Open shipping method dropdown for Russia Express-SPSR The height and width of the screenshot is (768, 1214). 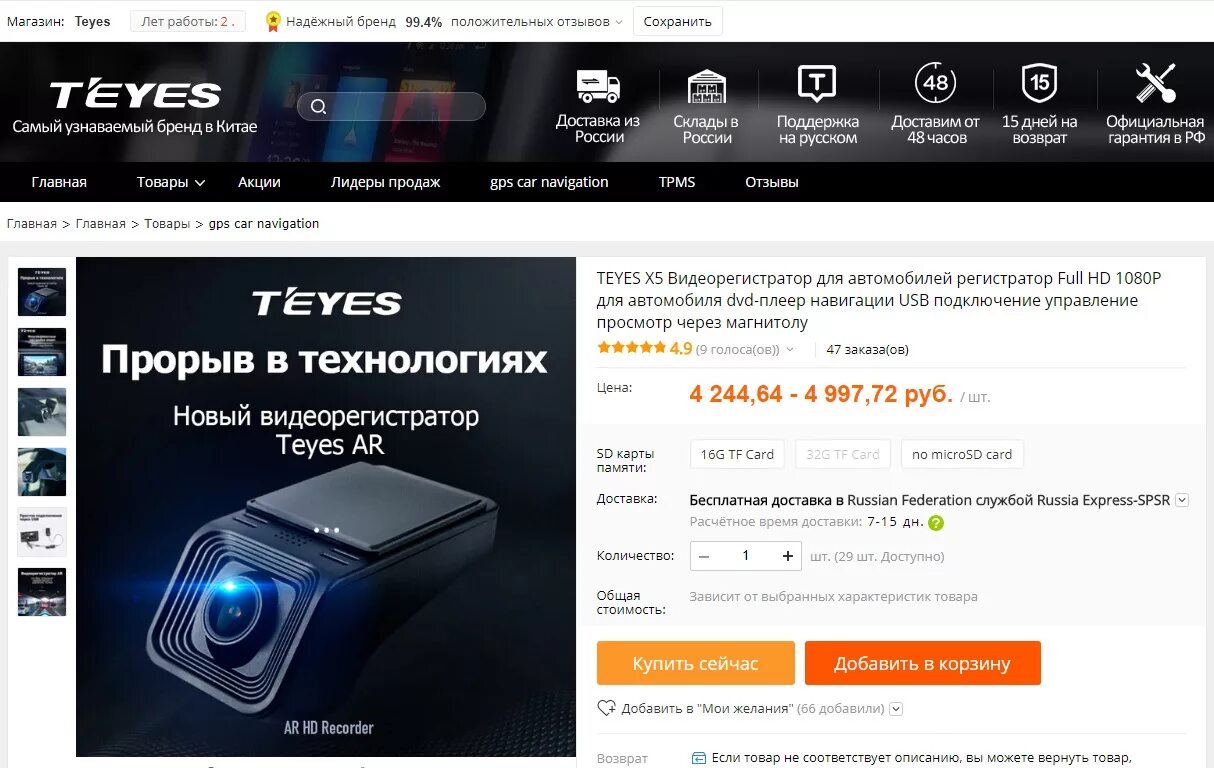[x=1182, y=500]
